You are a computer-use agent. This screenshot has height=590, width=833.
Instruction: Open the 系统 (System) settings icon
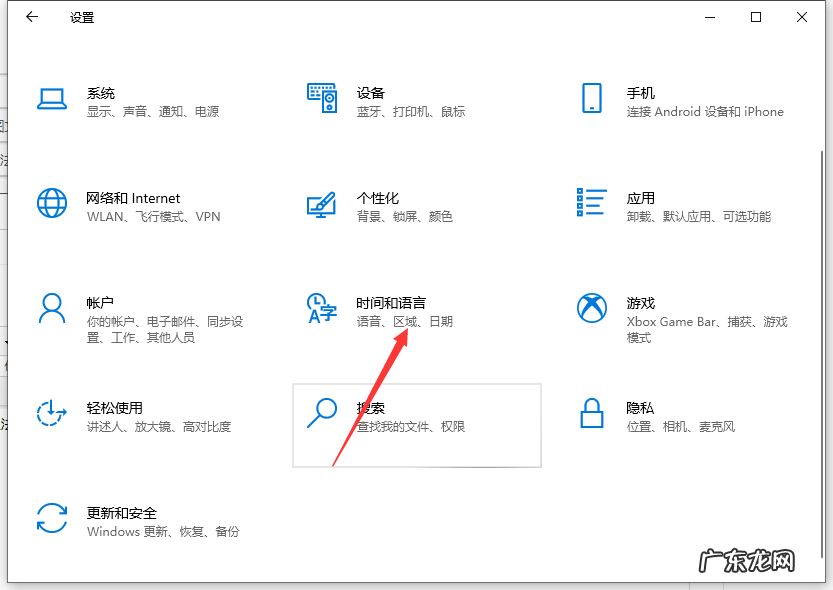pyautogui.click(x=51, y=100)
